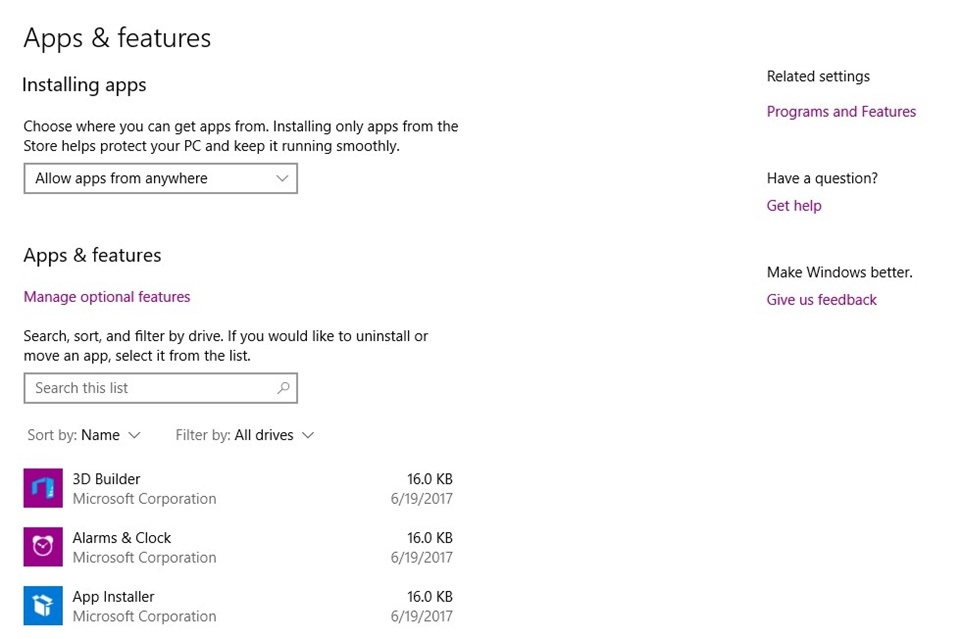Select the 3D Builder list entry name
960x639 pixels.
106,479
